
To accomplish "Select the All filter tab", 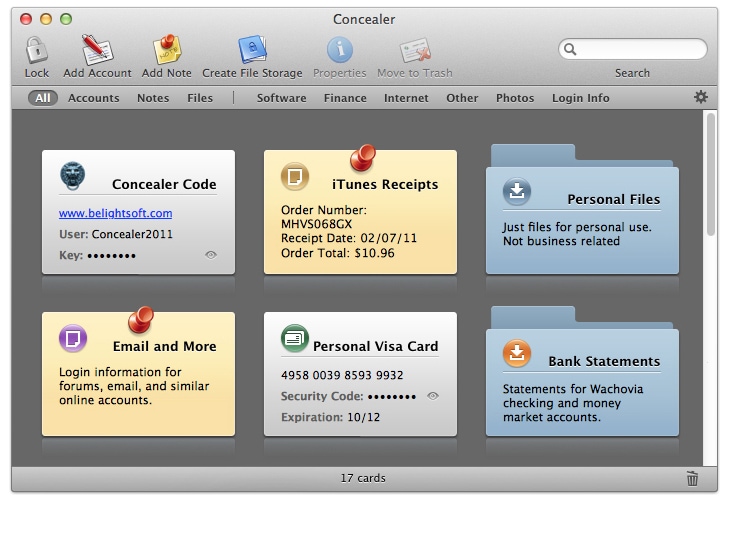I will 42,98.
